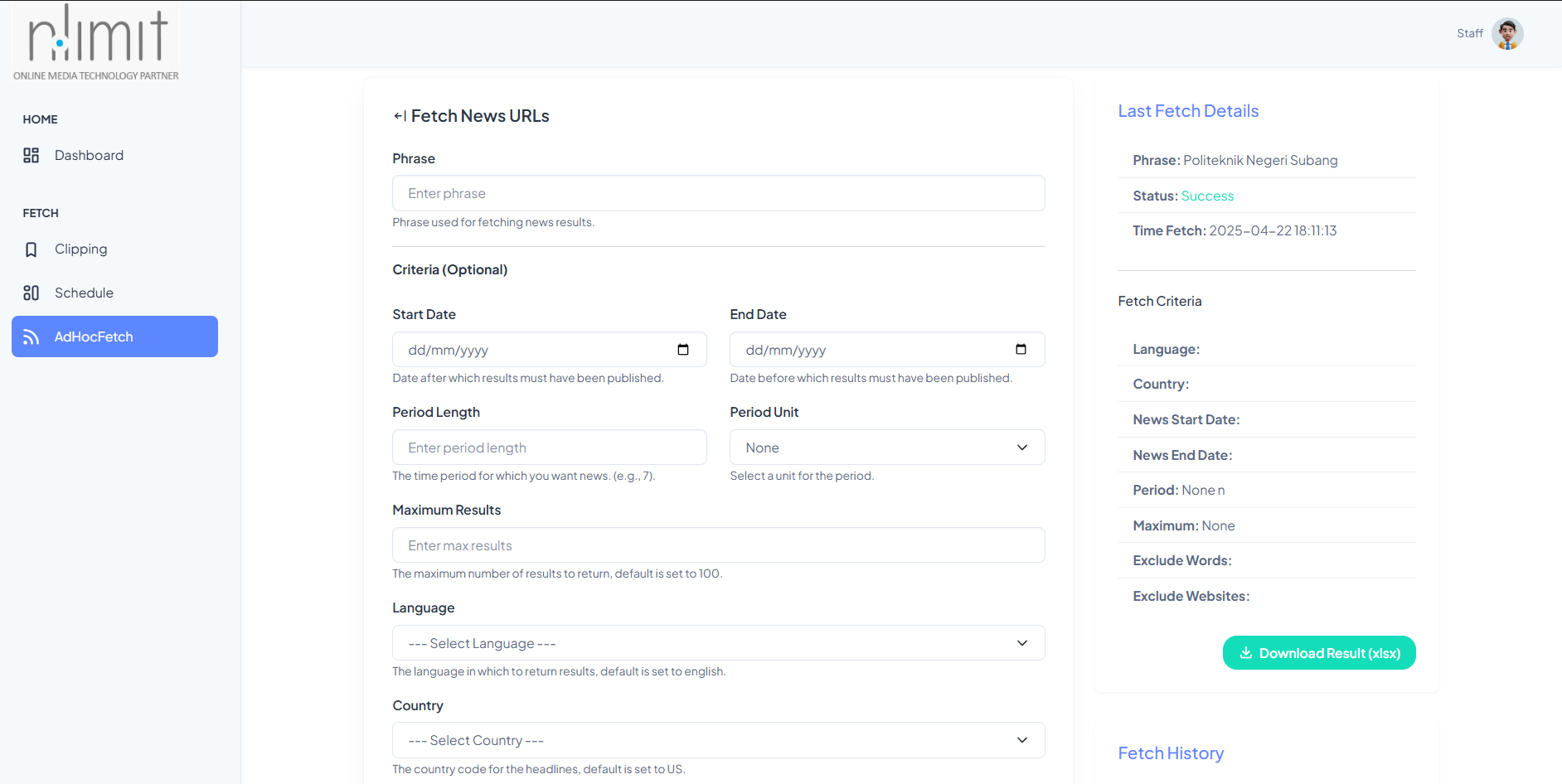The width and height of the screenshot is (1562, 784).
Task: Click the Dashboard grid icon
Action: point(32,155)
